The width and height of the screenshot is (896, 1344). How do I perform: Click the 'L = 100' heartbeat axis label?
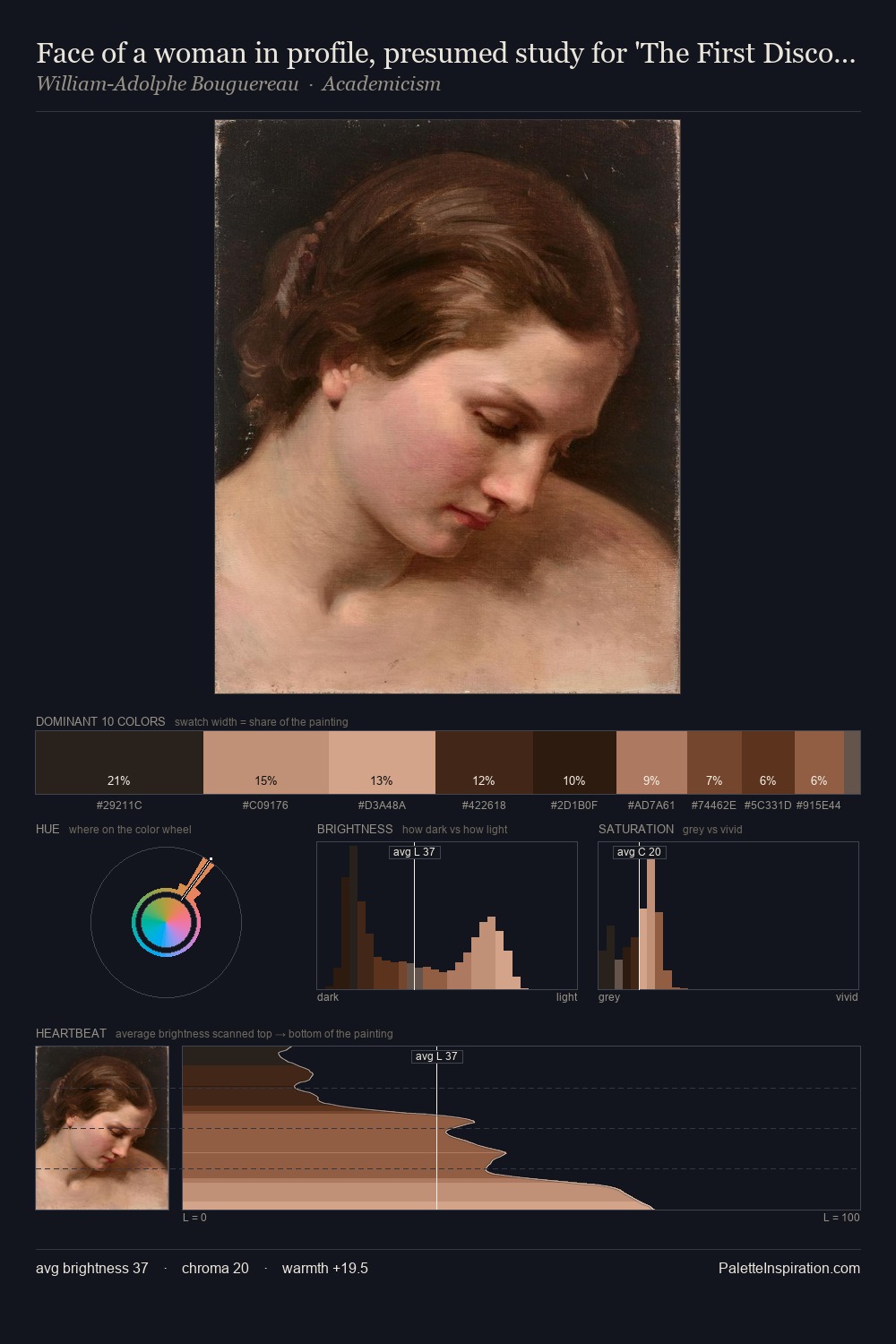click(x=841, y=1218)
